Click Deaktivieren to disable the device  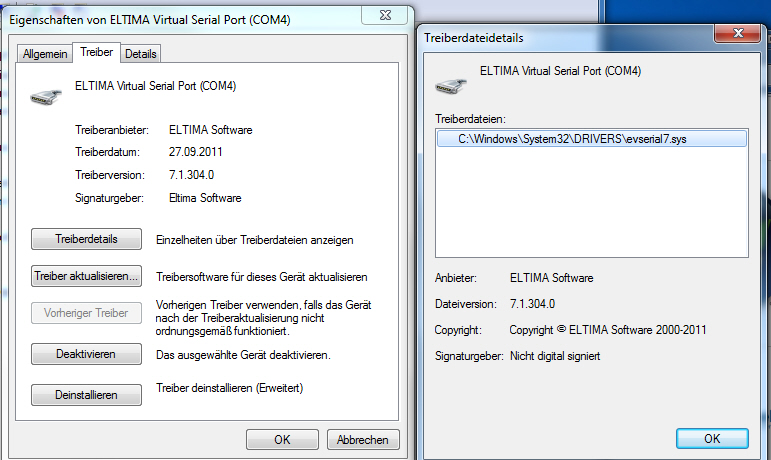87,354
